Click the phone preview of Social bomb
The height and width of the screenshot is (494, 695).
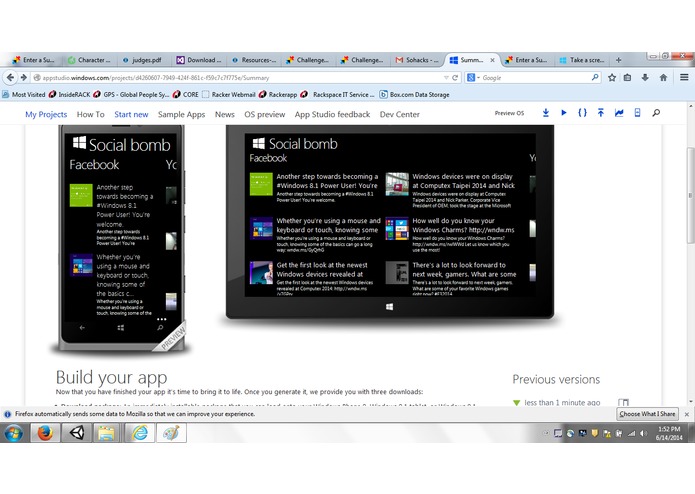(121, 239)
